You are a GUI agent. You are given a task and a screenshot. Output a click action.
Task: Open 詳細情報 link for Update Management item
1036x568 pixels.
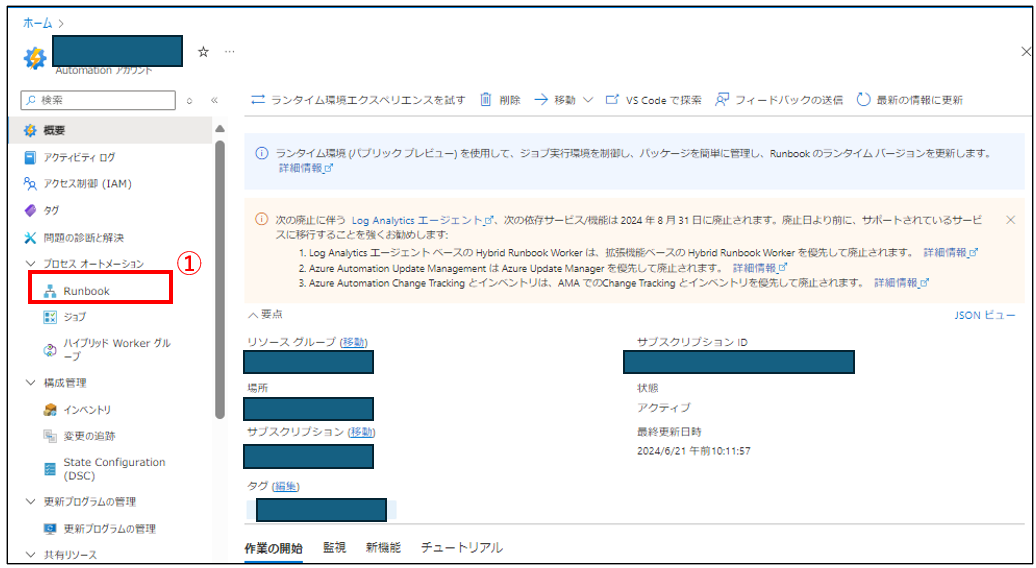(x=760, y=267)
